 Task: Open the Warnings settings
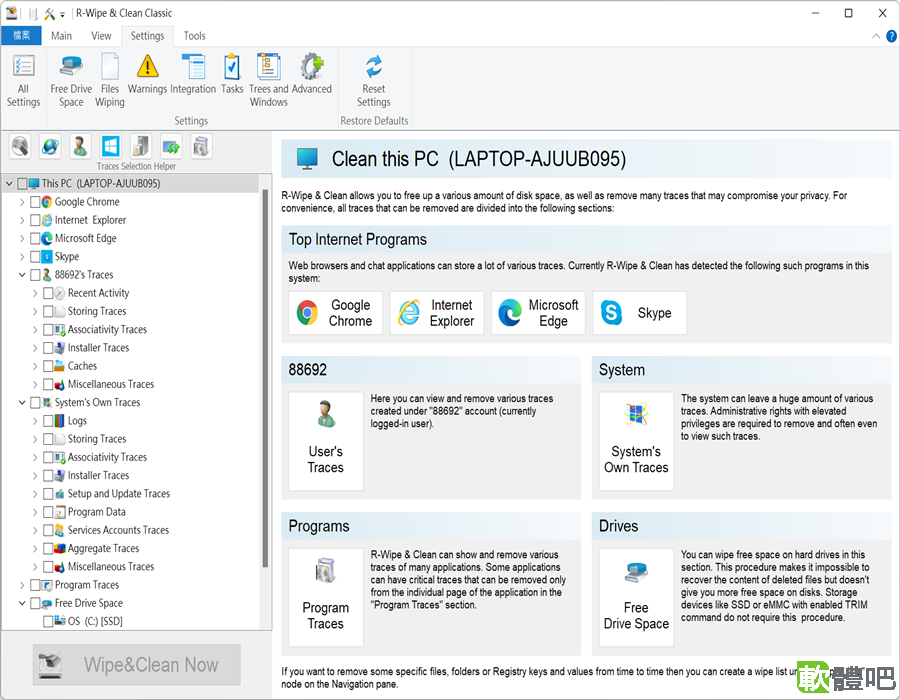(x=148, y=74)
